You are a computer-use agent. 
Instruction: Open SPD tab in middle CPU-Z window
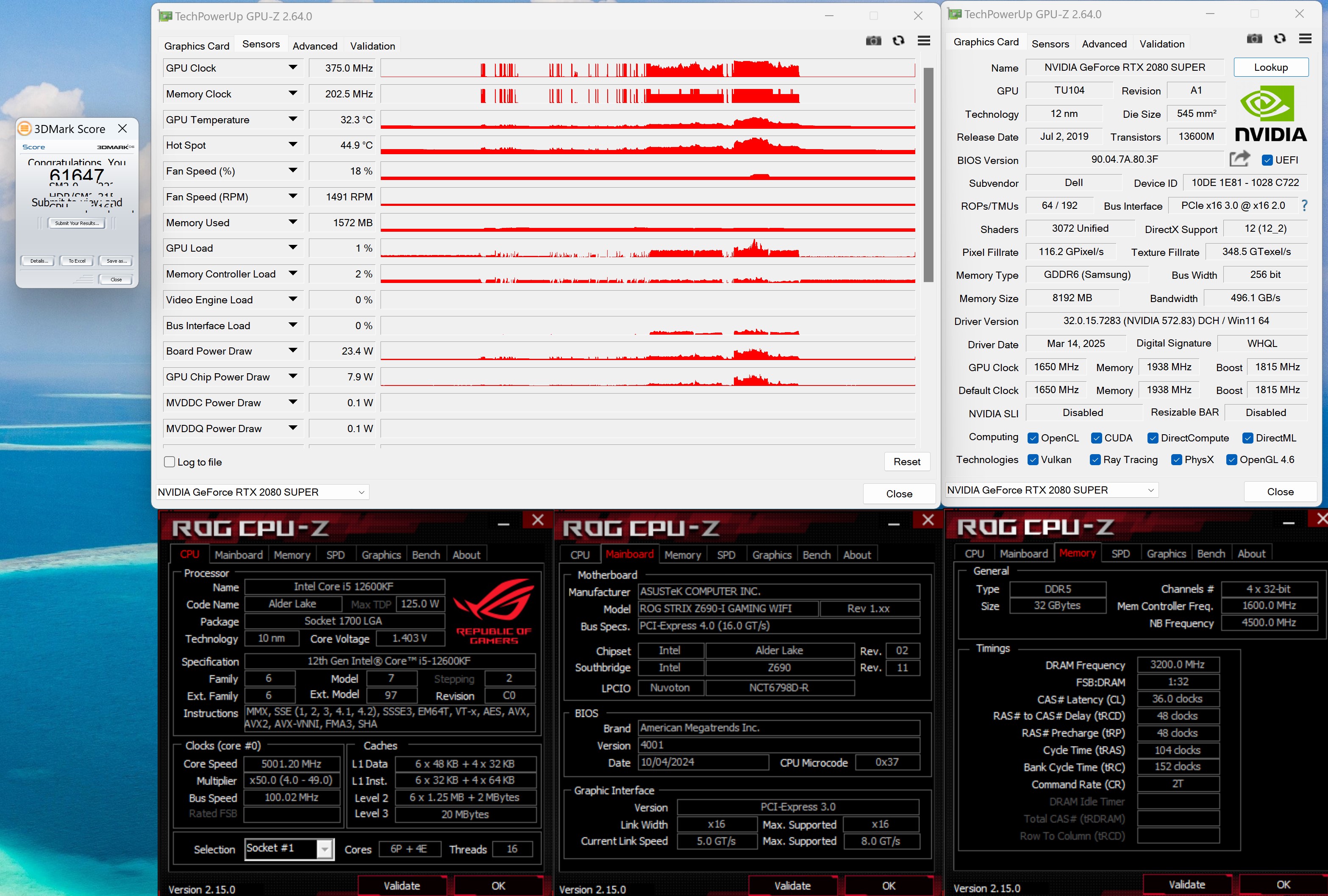pyautogui.click(x=726, y=555)
